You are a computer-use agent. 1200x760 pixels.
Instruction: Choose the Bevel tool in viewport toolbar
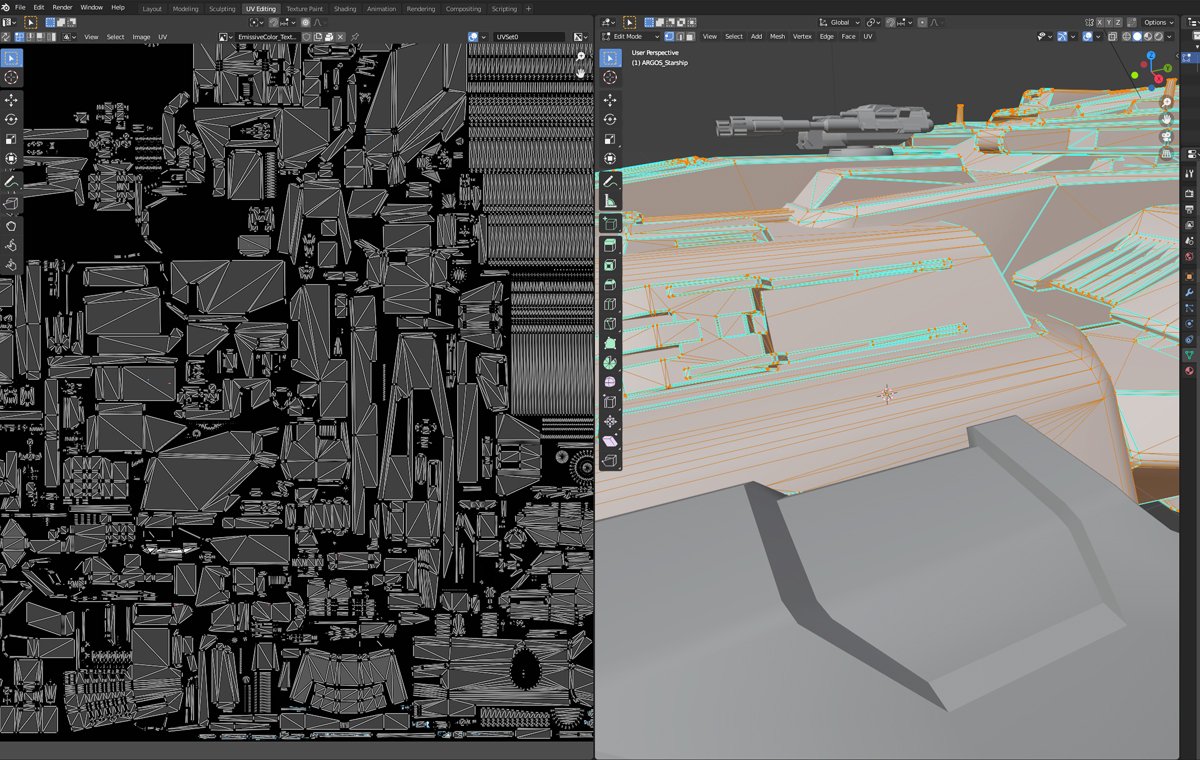coord(610,284)
